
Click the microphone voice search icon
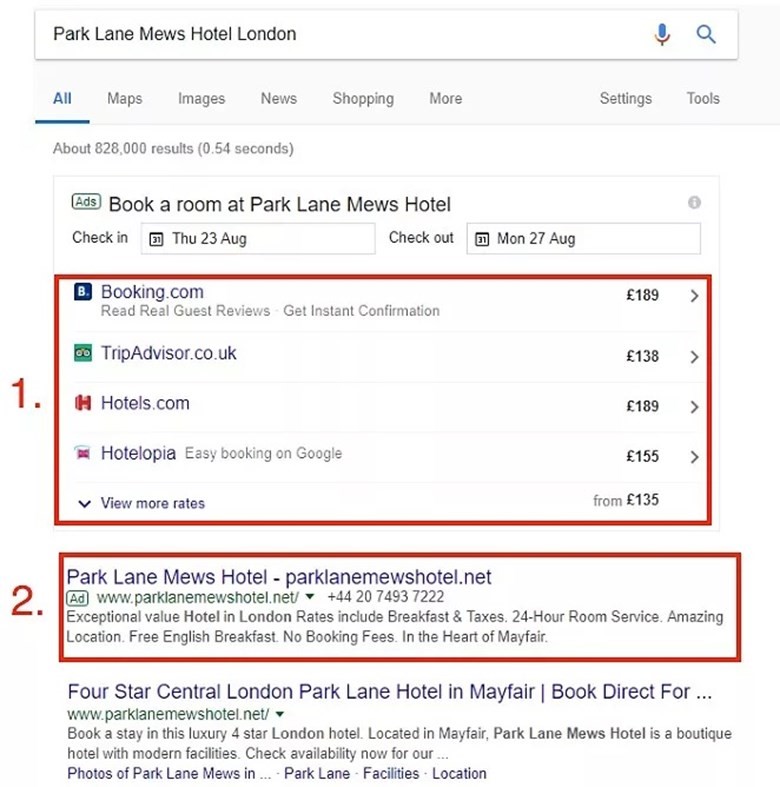[x=662, y=35]
